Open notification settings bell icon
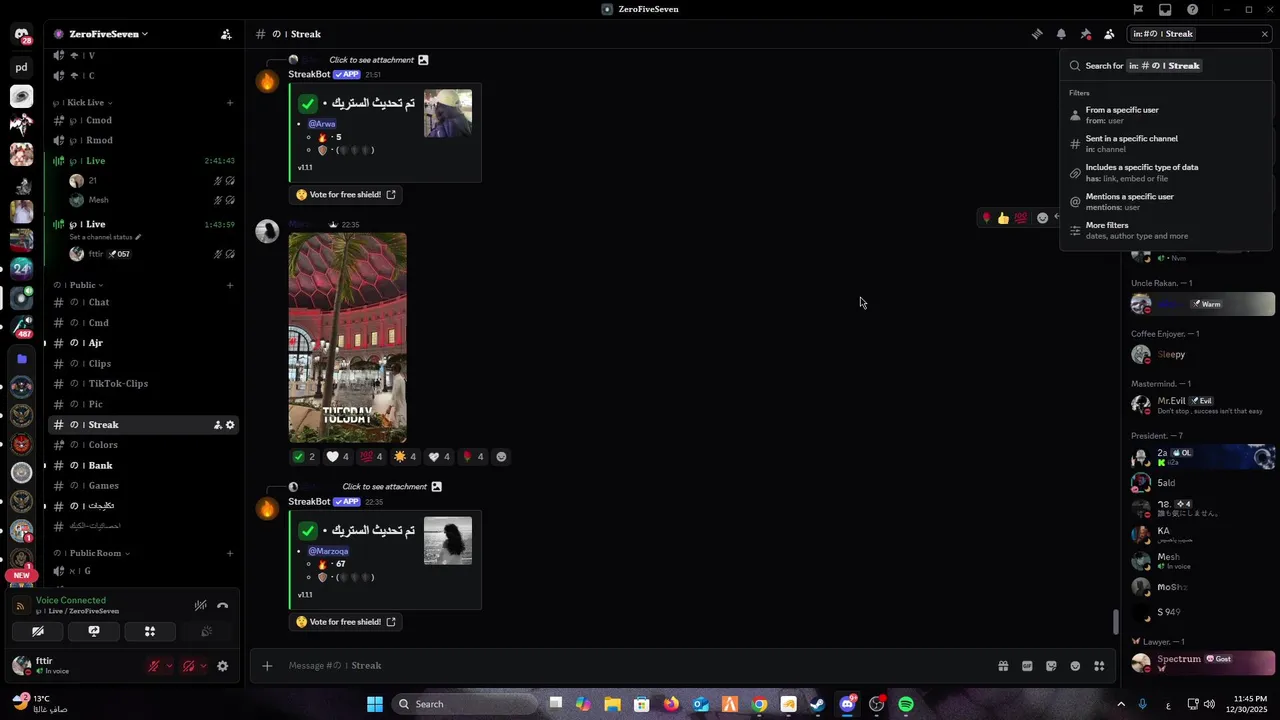1280x720 pixels. pyautogui.click(x=1061, y=34)
